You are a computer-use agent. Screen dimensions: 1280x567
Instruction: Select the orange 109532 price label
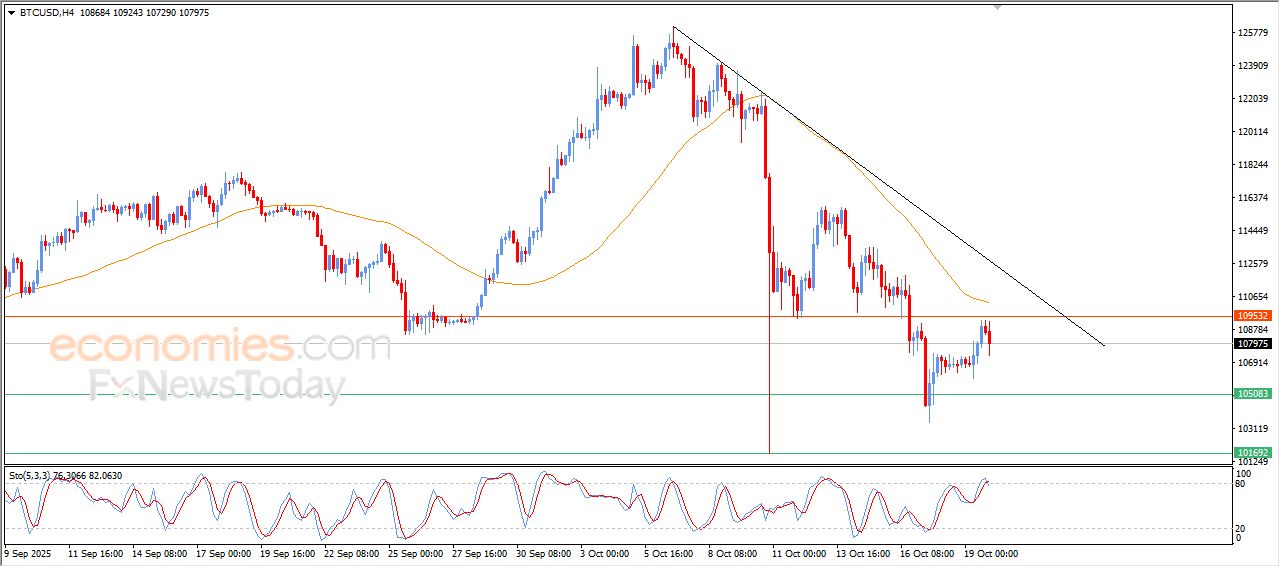[x=1253, y=315]
